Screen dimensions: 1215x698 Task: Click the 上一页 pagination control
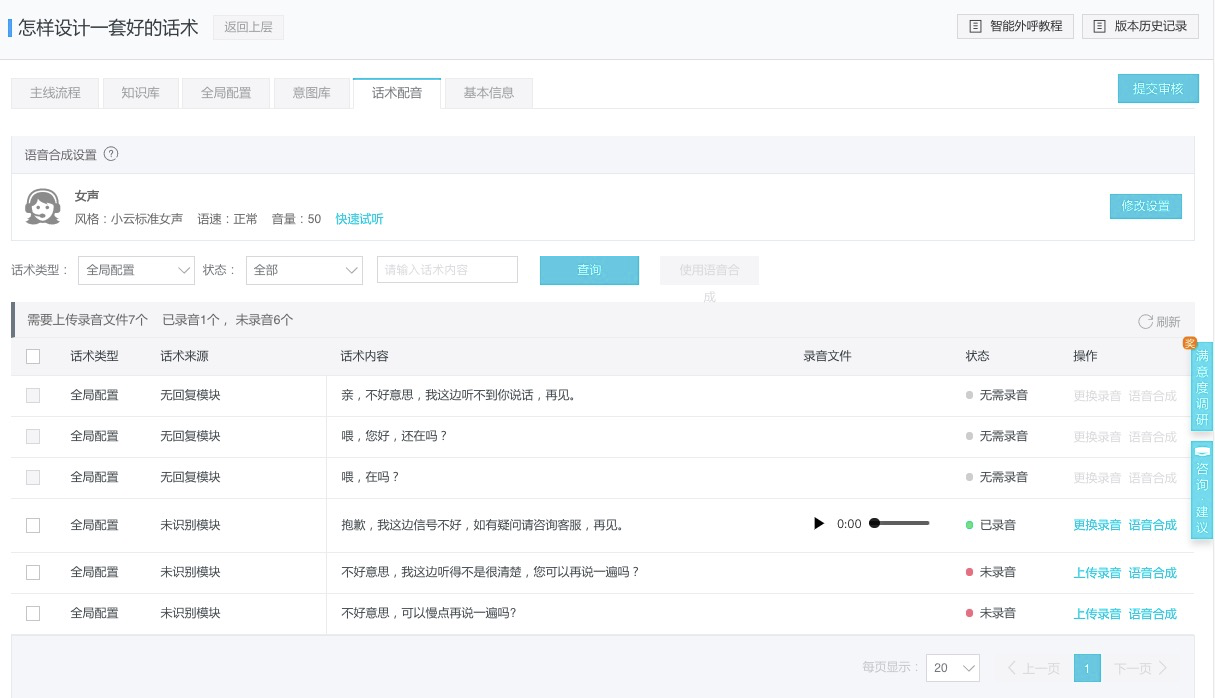[1033, 668]
